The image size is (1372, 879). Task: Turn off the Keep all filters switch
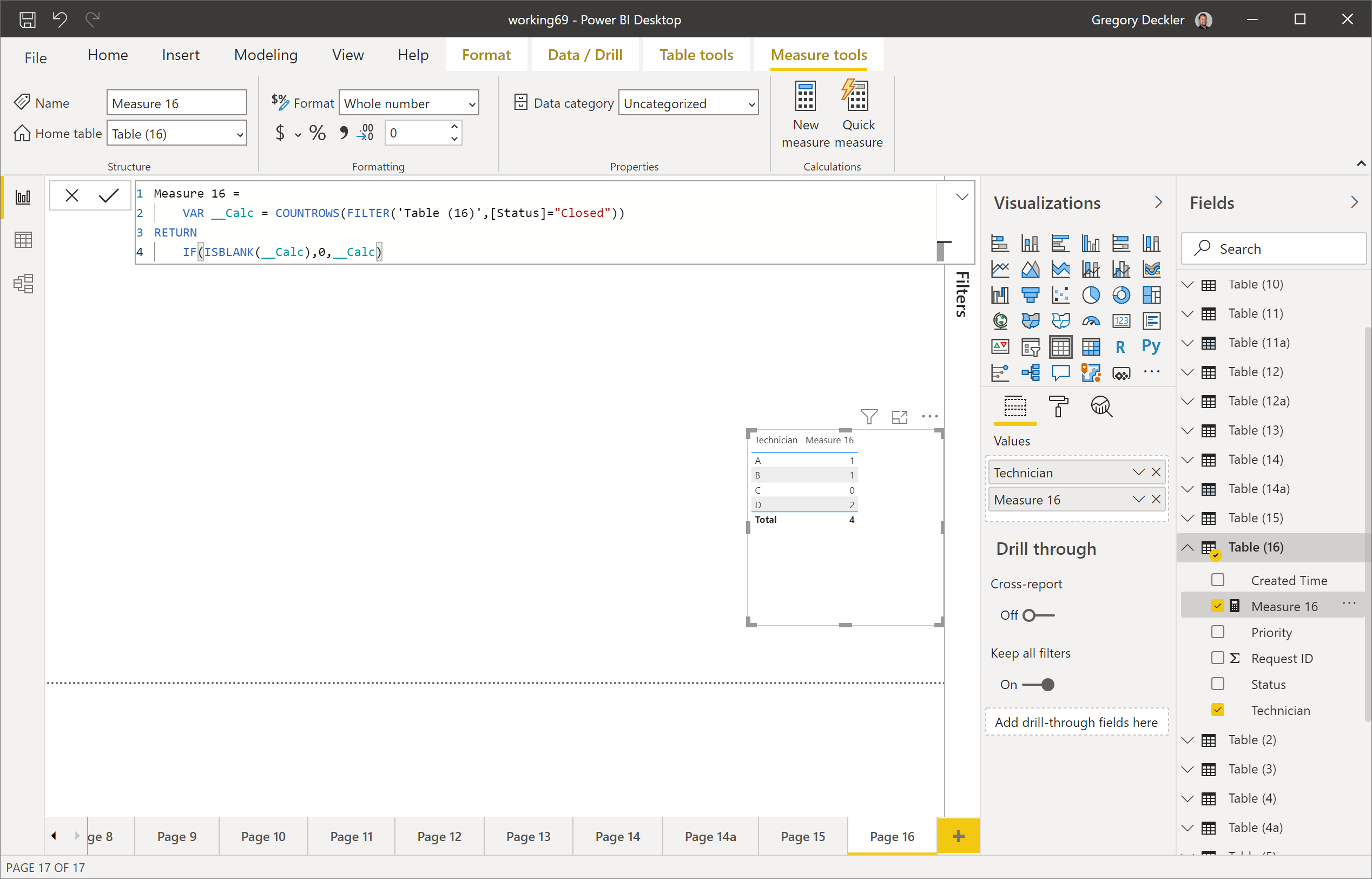coord(1038,684)
